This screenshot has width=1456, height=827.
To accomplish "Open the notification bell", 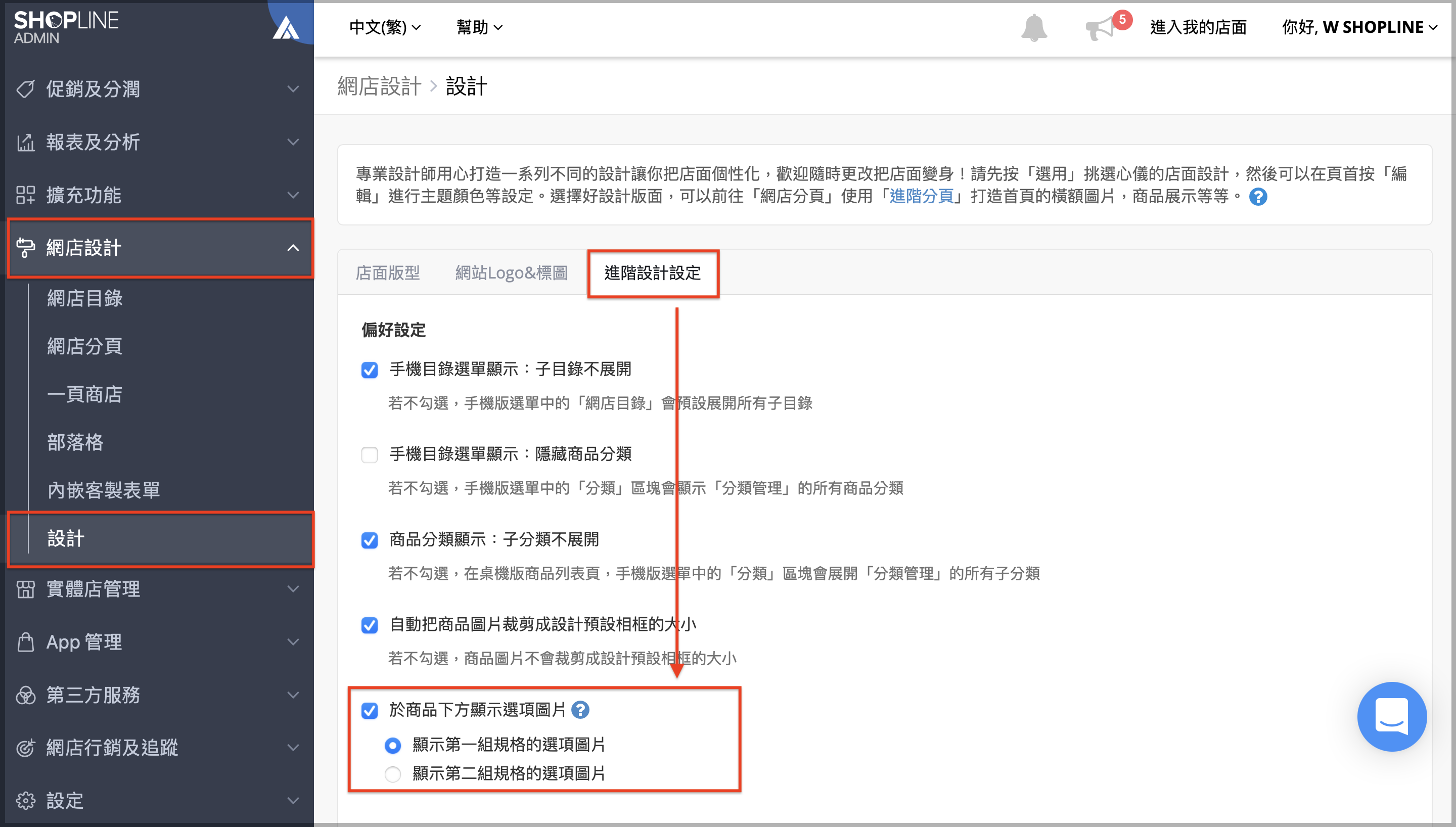I will (x=1033, y=27).
